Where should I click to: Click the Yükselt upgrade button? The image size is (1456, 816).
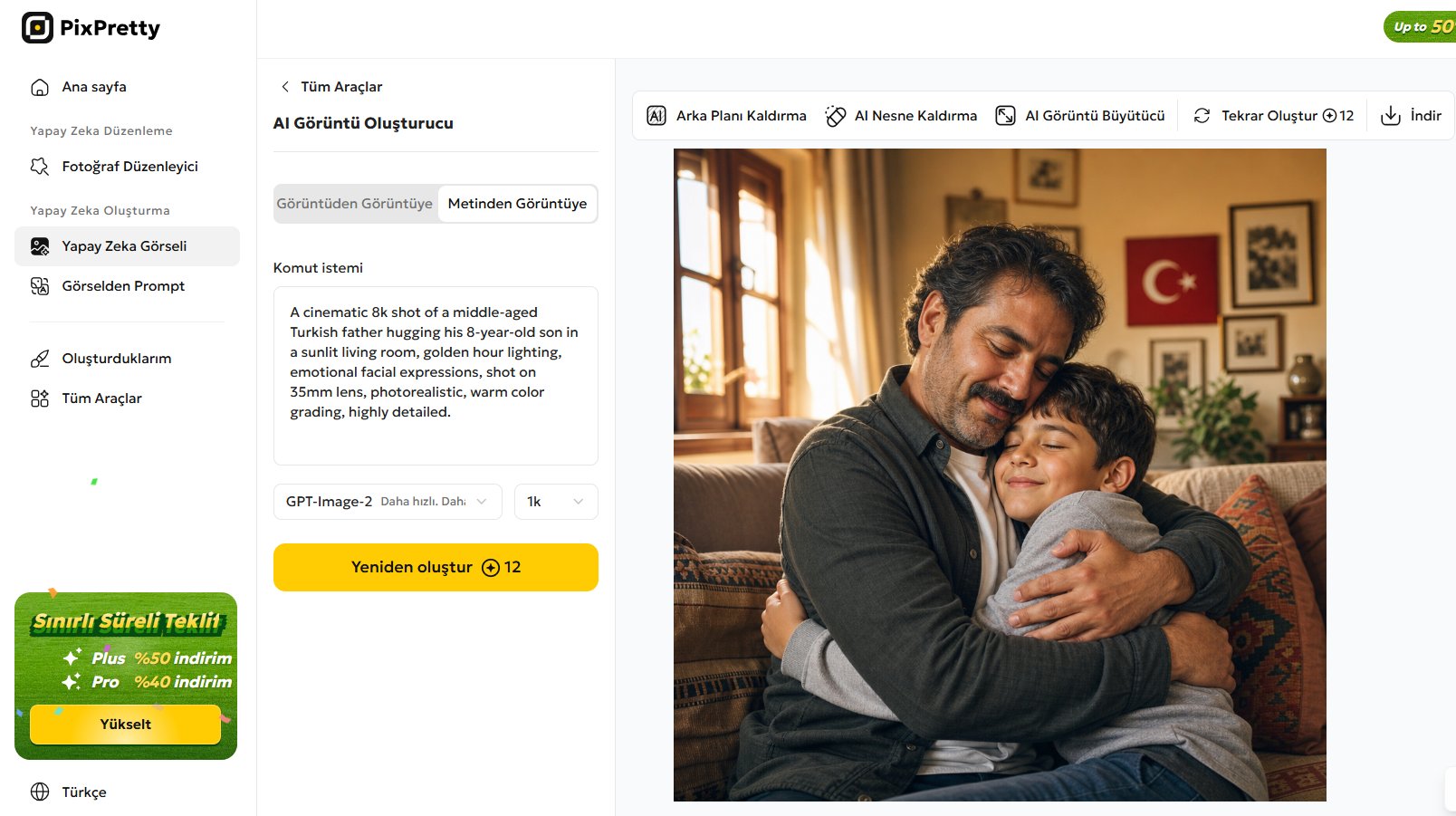[x=126, y=725]
